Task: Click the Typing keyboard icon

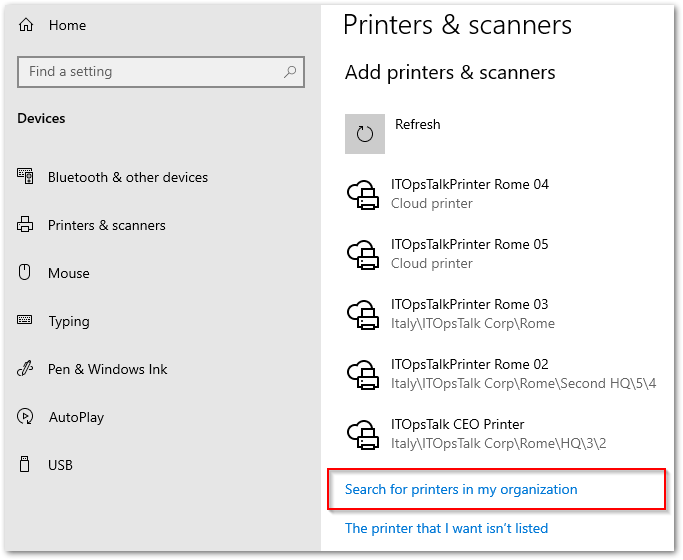Action: 25,320
